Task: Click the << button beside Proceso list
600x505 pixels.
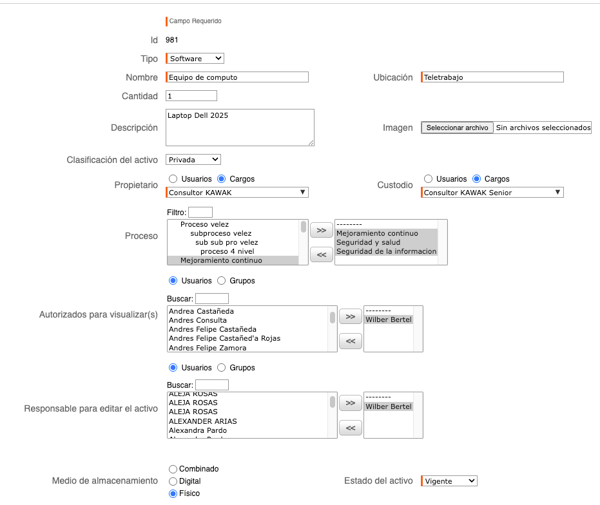Action: (x=321, y=255)
